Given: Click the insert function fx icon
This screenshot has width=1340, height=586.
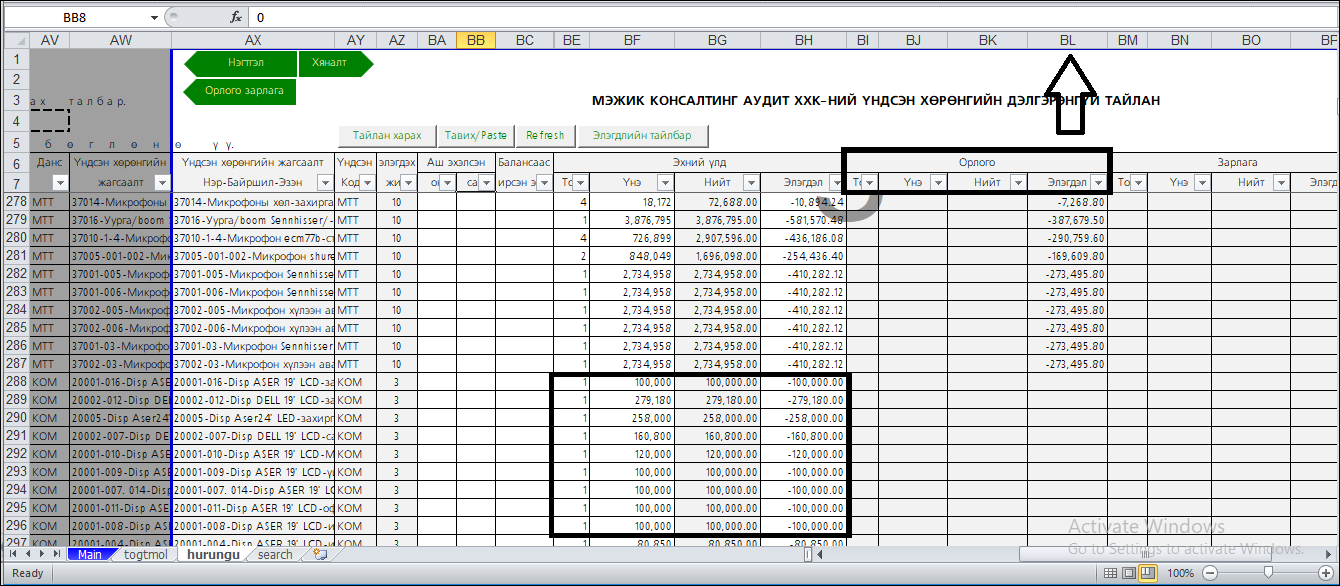Looking at the screenshot, I should pos(236,17).
